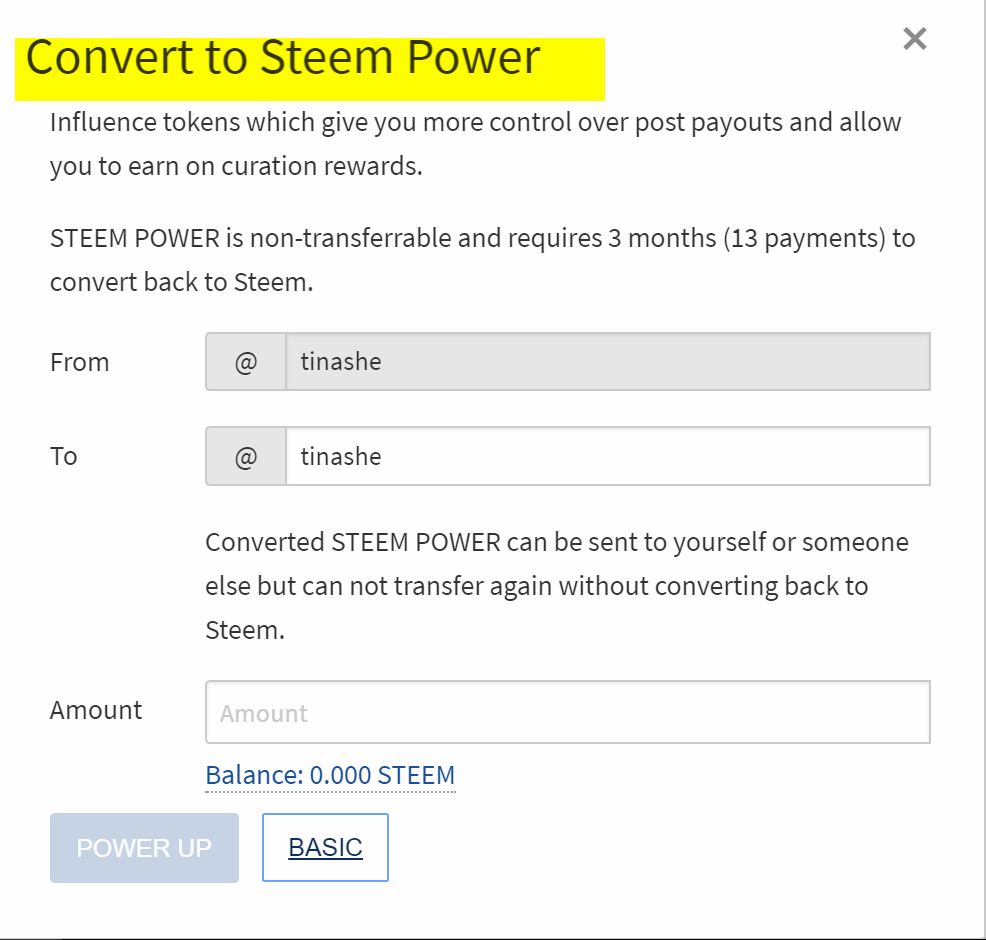
Task: Click the From label
Action: 80,362
